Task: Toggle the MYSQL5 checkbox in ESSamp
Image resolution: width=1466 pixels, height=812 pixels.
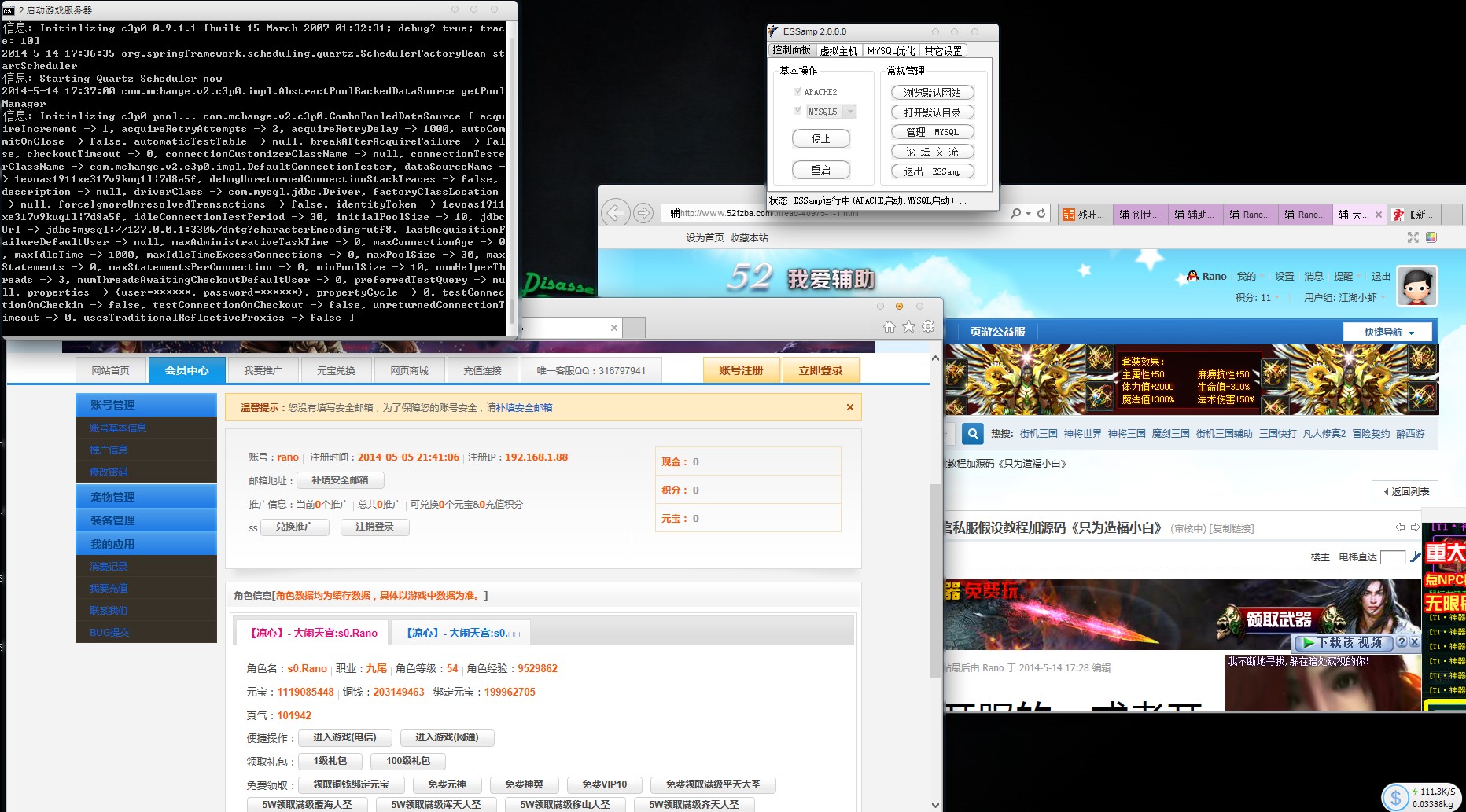Action: click(797, 111)
